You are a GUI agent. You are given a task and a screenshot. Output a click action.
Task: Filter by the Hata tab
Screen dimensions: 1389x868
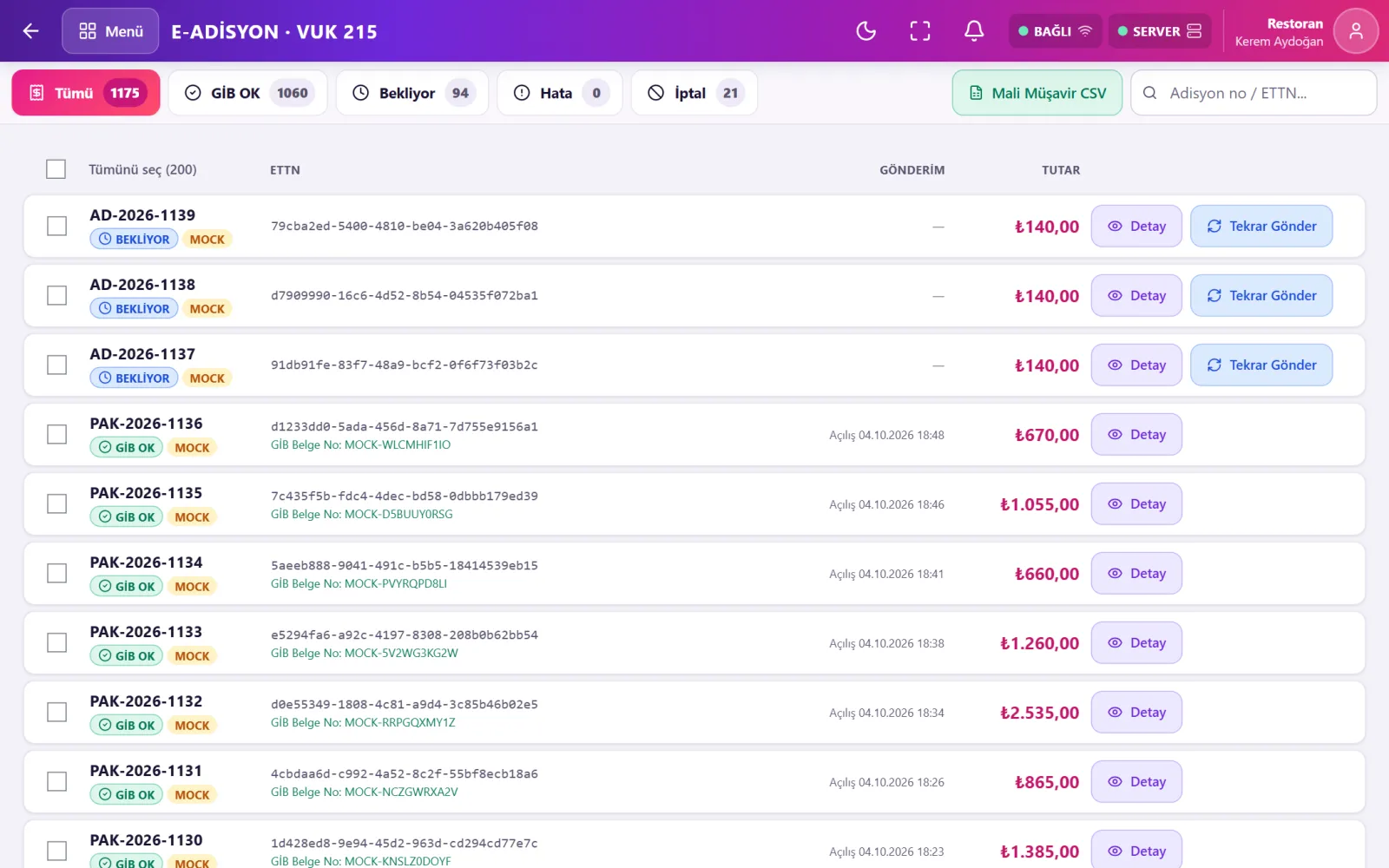pyautogui.click(x=560, y=93)
